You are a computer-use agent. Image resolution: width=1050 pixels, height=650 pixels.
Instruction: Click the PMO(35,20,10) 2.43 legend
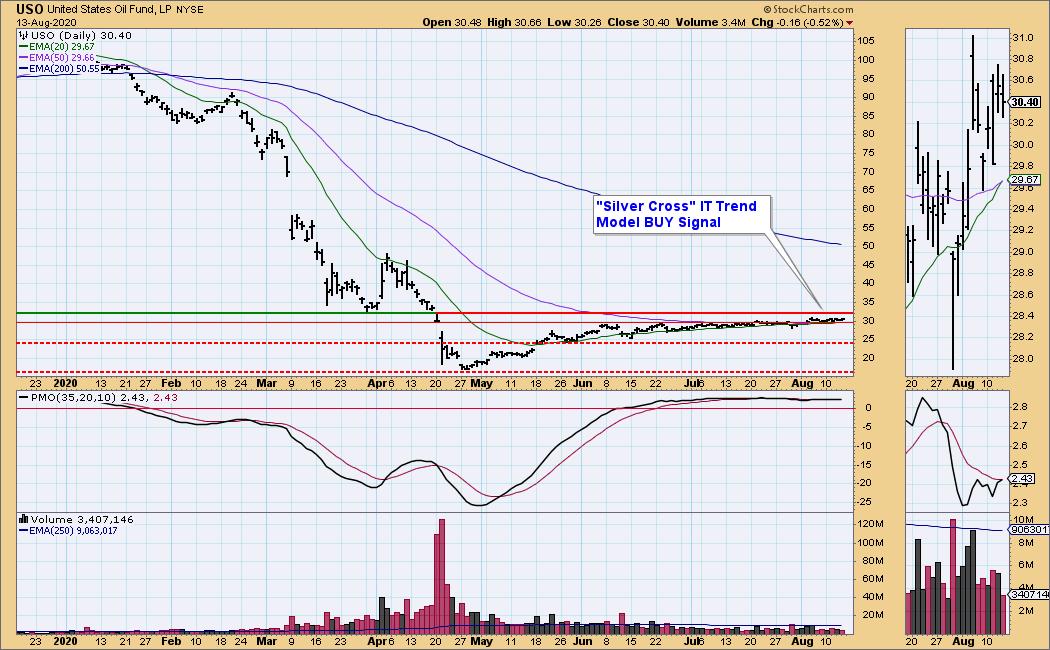click(98, 398)
